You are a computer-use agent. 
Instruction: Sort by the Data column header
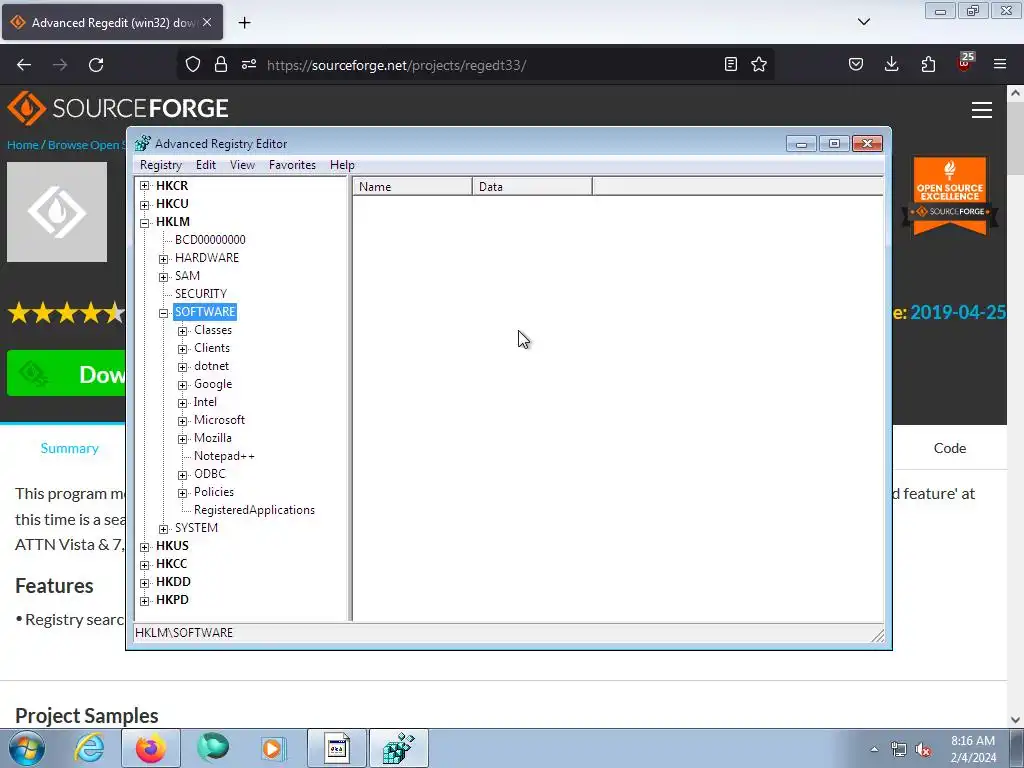pyautogui.click(x=532, y=187)
